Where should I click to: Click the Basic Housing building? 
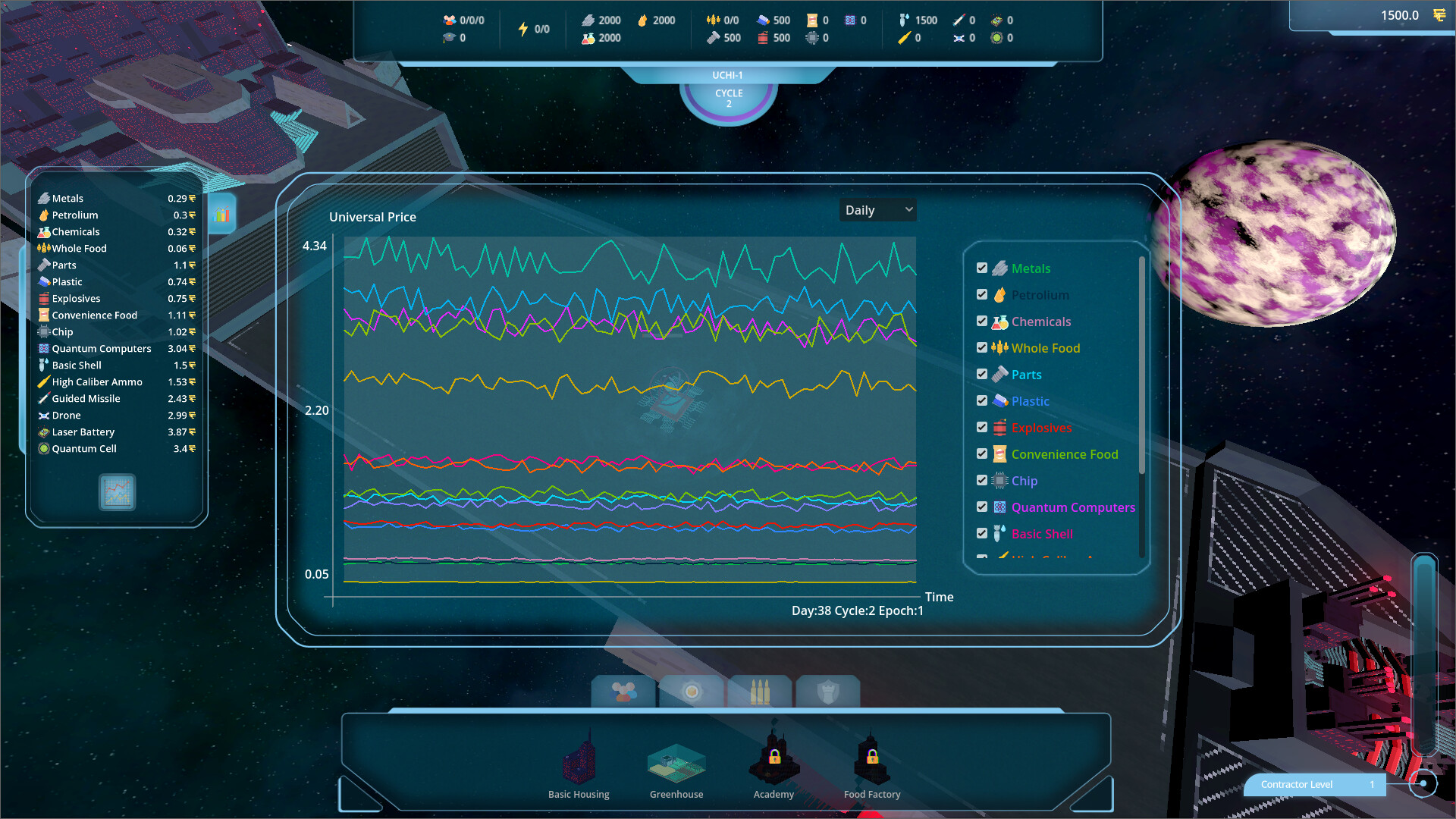[x=579, y=758]
